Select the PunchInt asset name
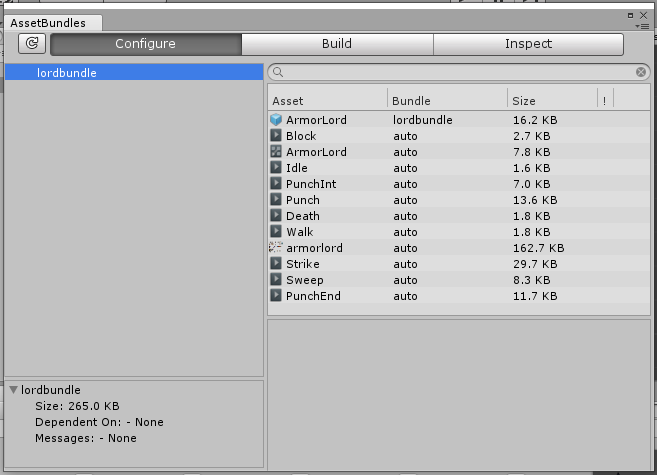Screen dimensions: 657x475 tap(311, 184)
